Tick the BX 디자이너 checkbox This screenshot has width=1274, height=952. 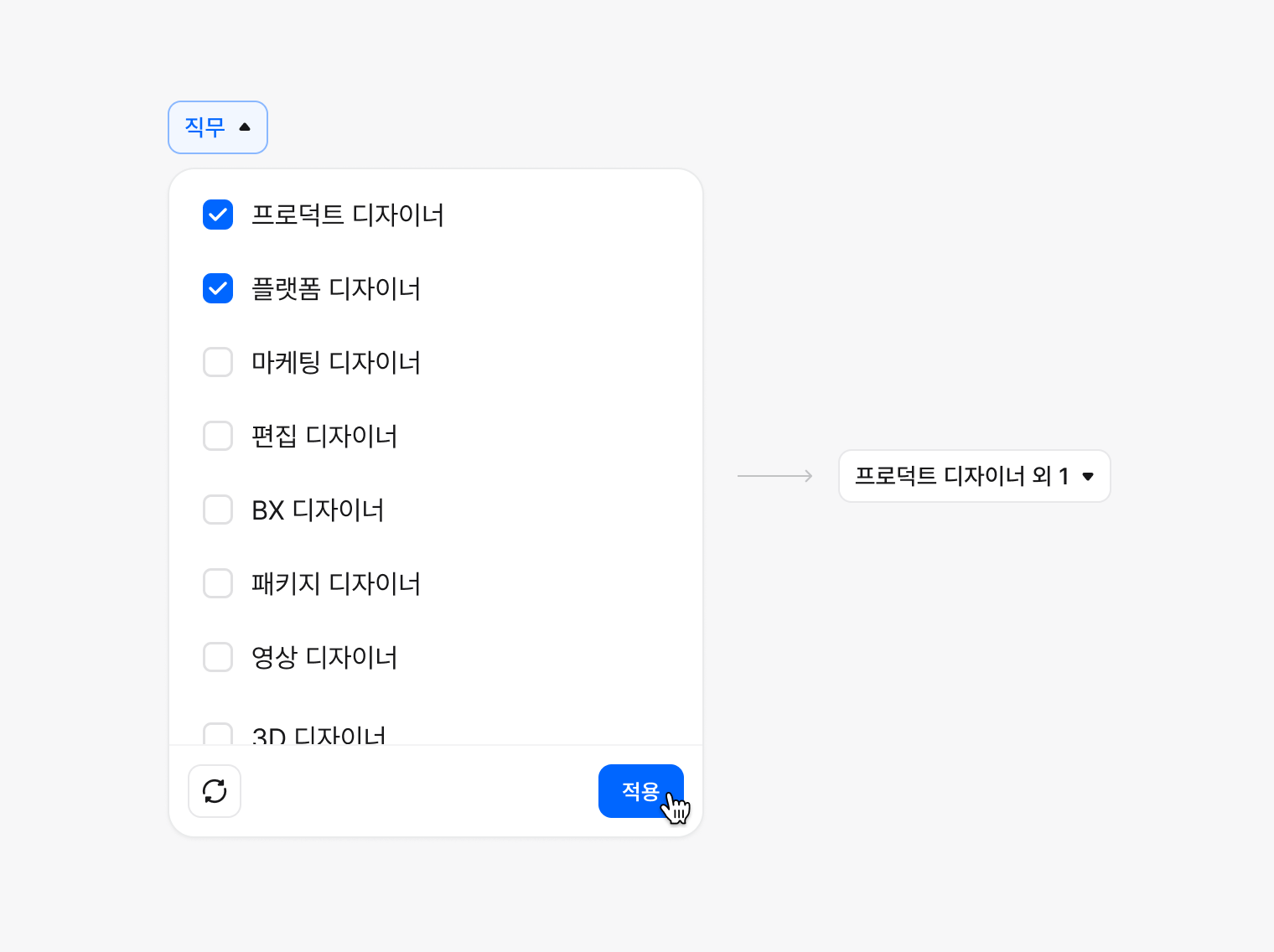click(218, 510)
